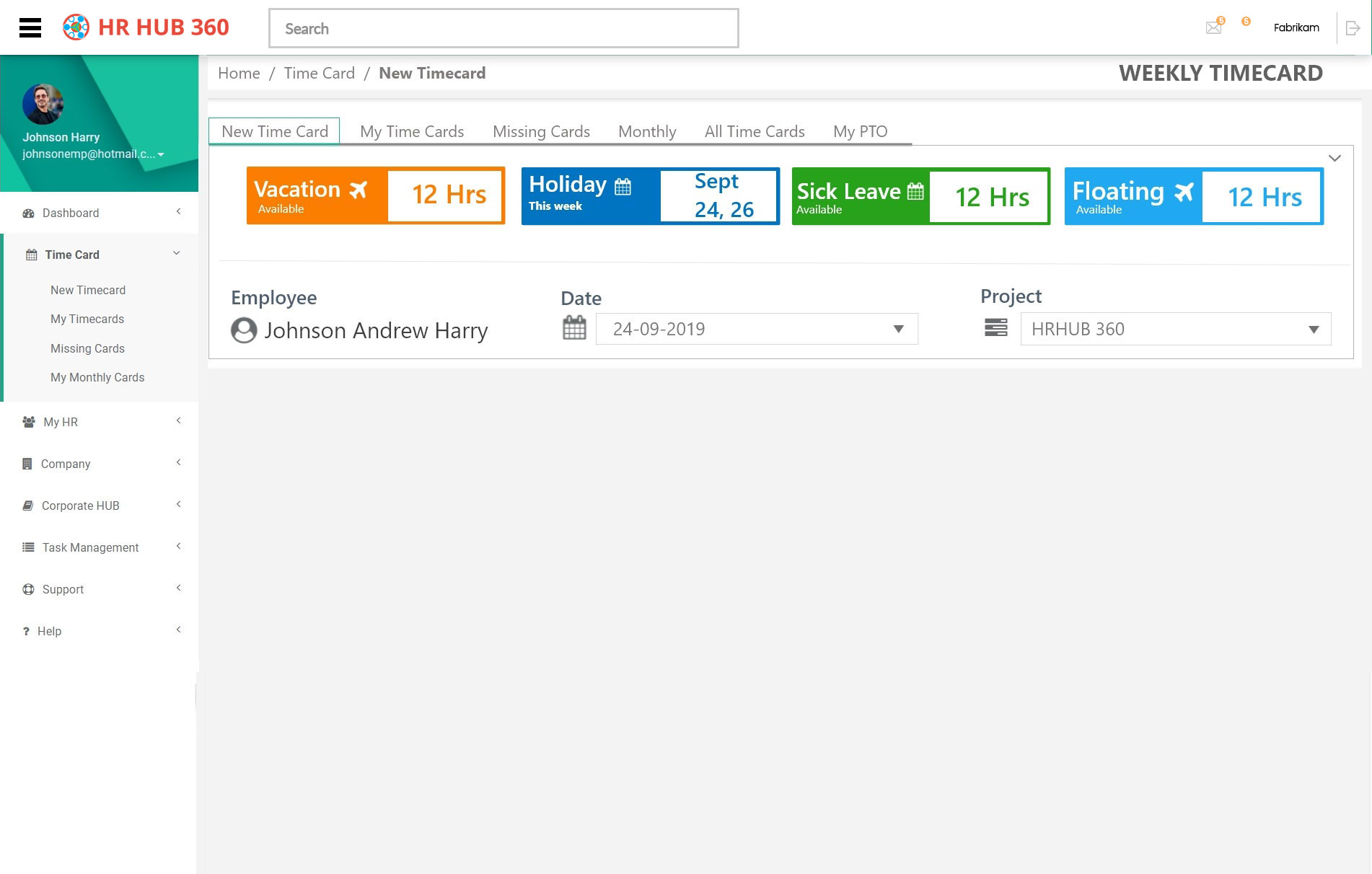Click the Dashboard gauge icon
This screenshot has height=874, width=1372.
pyautogui.click(x=29, y=213)
